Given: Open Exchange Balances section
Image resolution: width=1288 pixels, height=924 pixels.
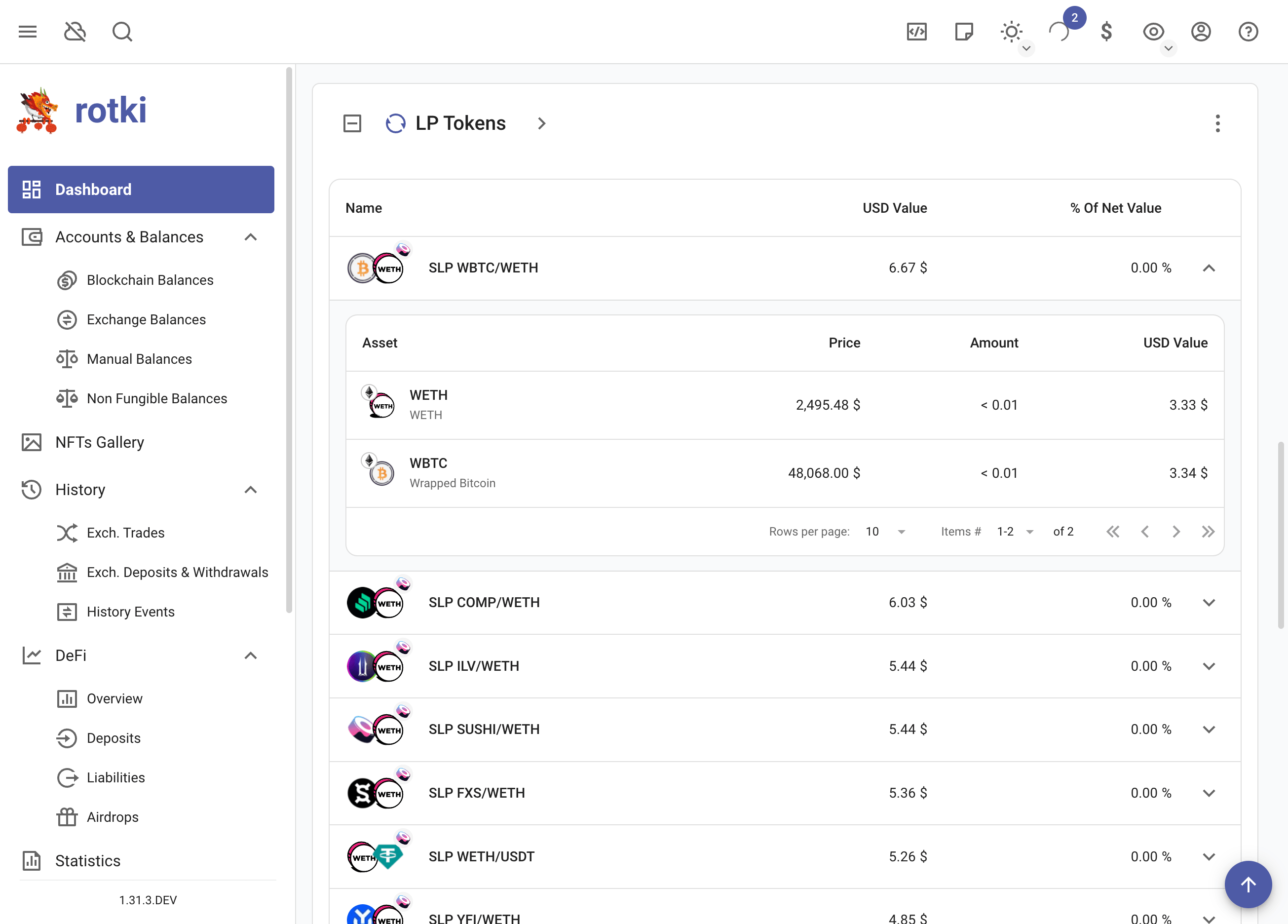Looking at the screenshot, I should (146, 320).
